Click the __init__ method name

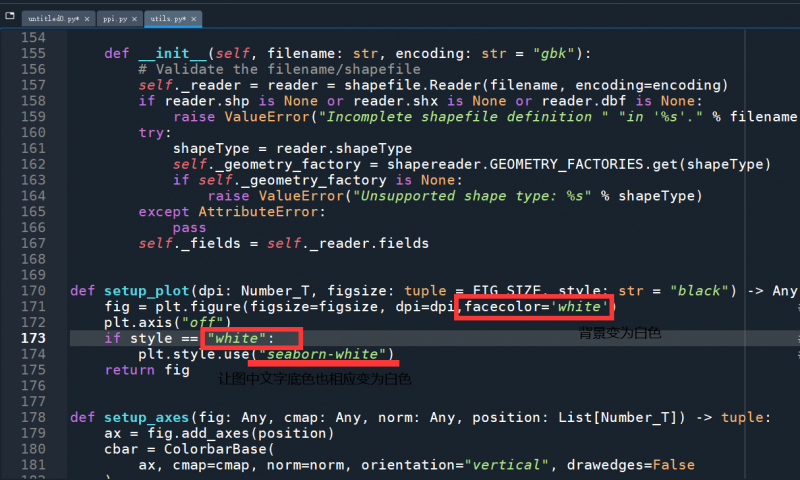[x=178, y=53]
